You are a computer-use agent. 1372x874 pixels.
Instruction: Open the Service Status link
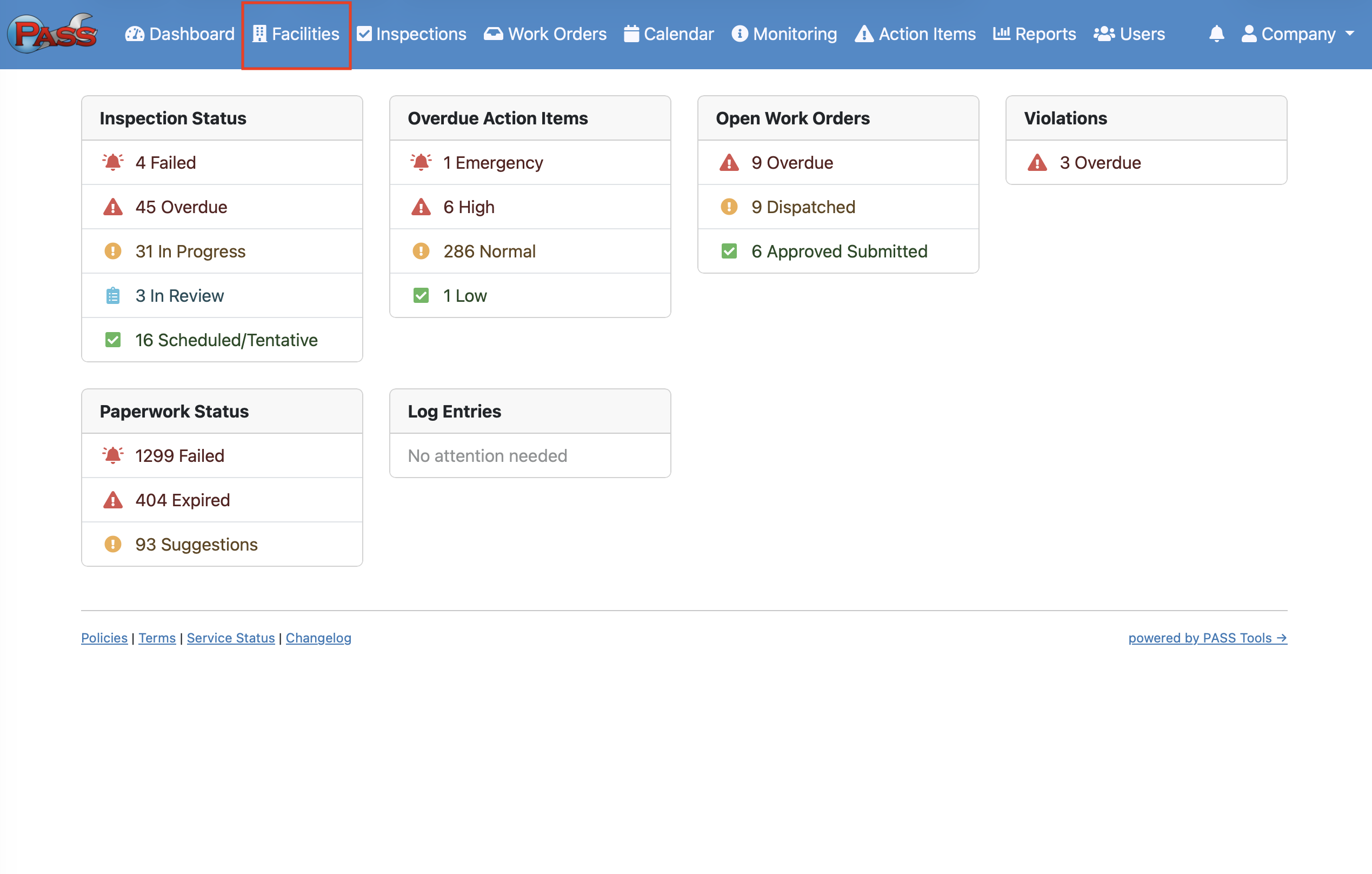(230, 638)
